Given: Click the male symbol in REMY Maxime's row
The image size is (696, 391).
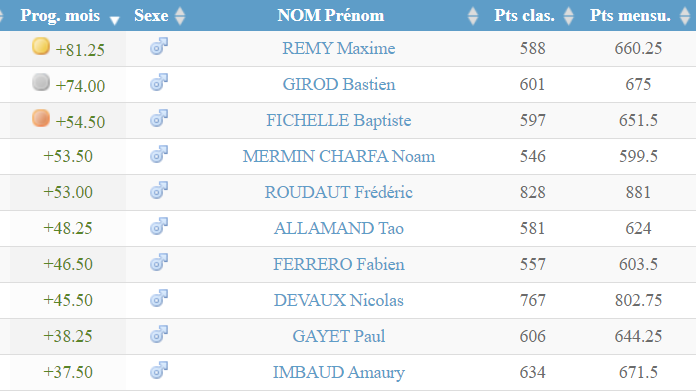Looking at the screenshot, I should [159, 46].
